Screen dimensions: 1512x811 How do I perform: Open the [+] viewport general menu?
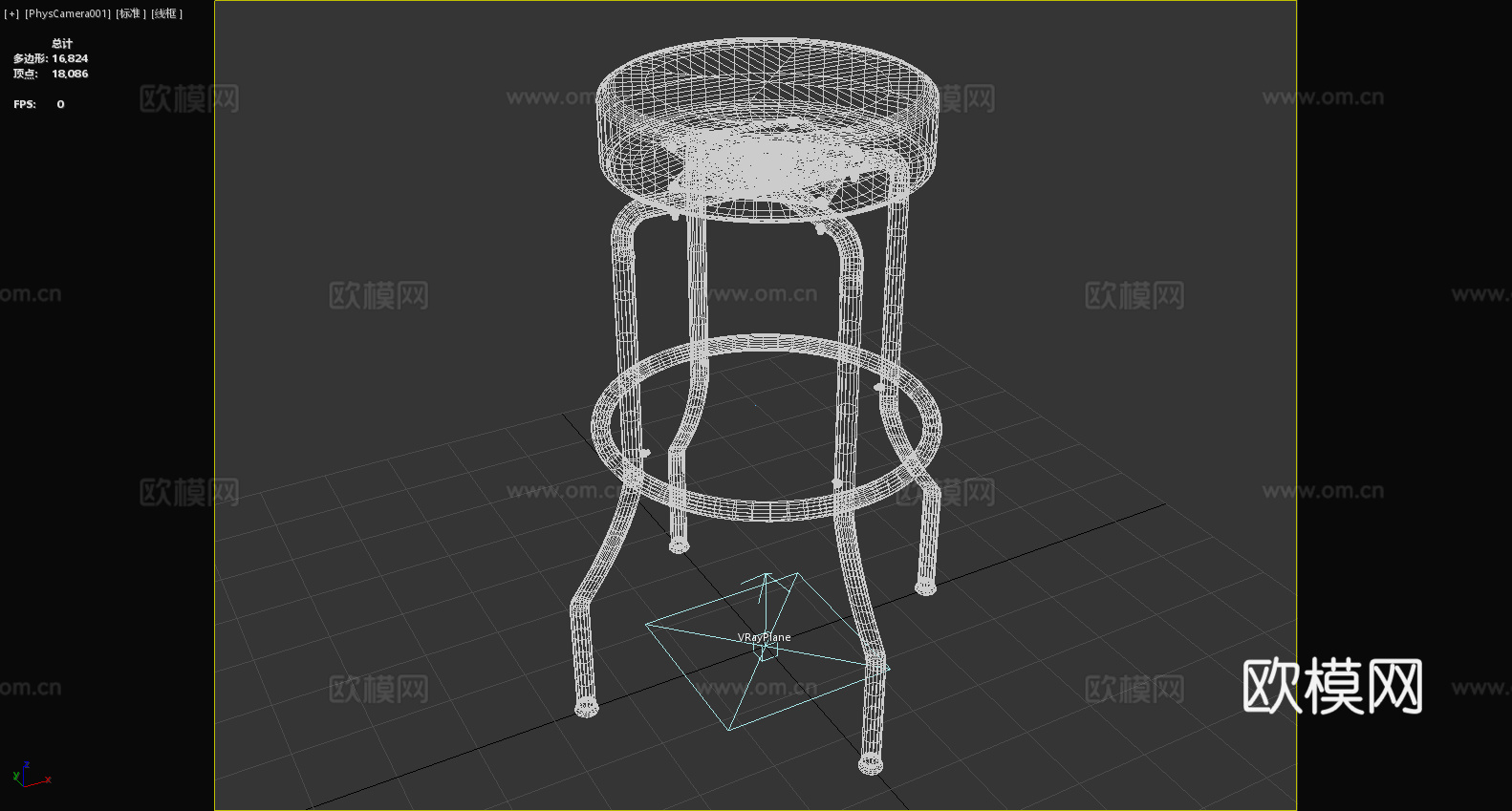[11, 13]
